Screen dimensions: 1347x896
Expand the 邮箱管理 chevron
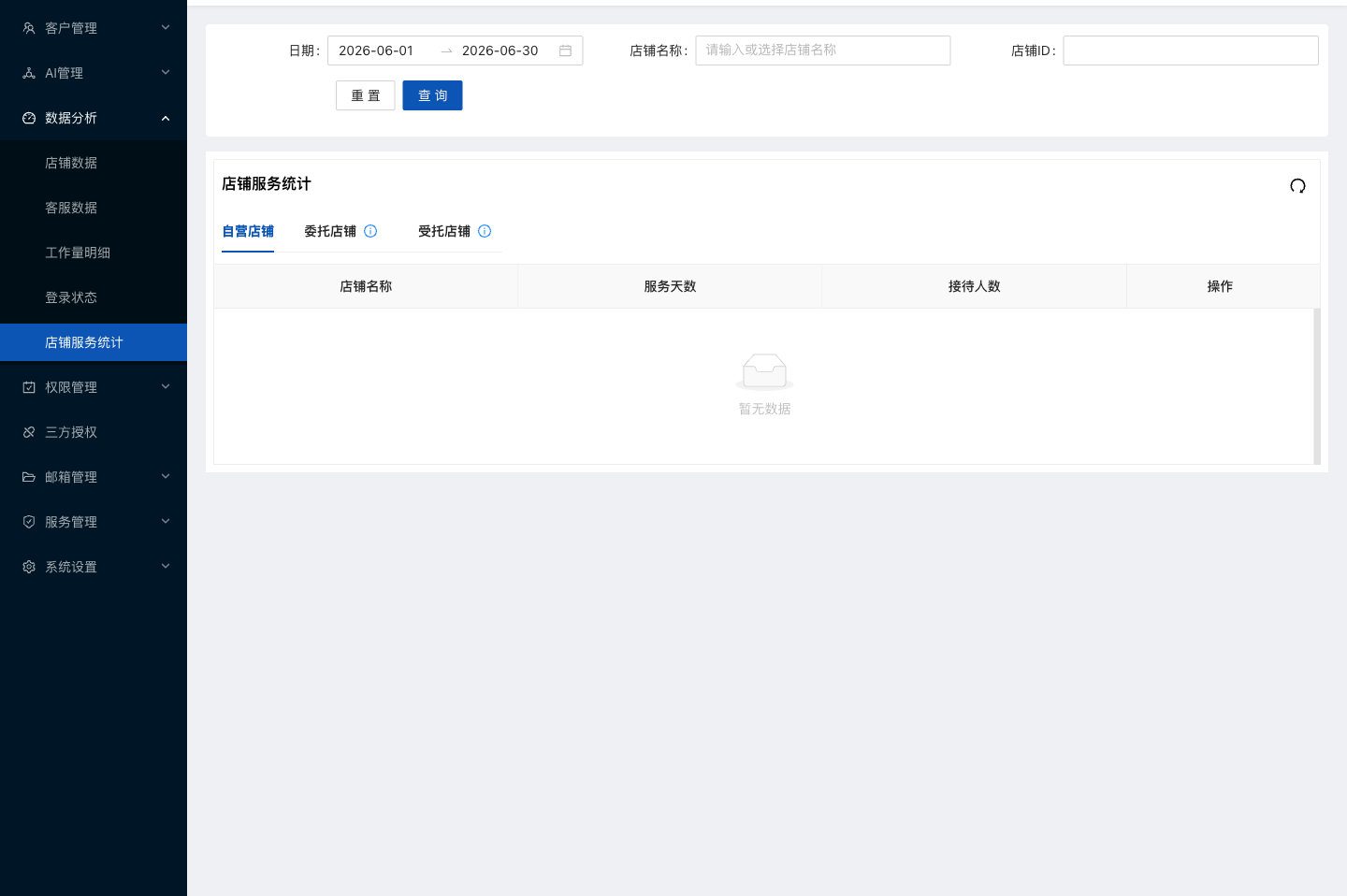(x=166, y=477)
